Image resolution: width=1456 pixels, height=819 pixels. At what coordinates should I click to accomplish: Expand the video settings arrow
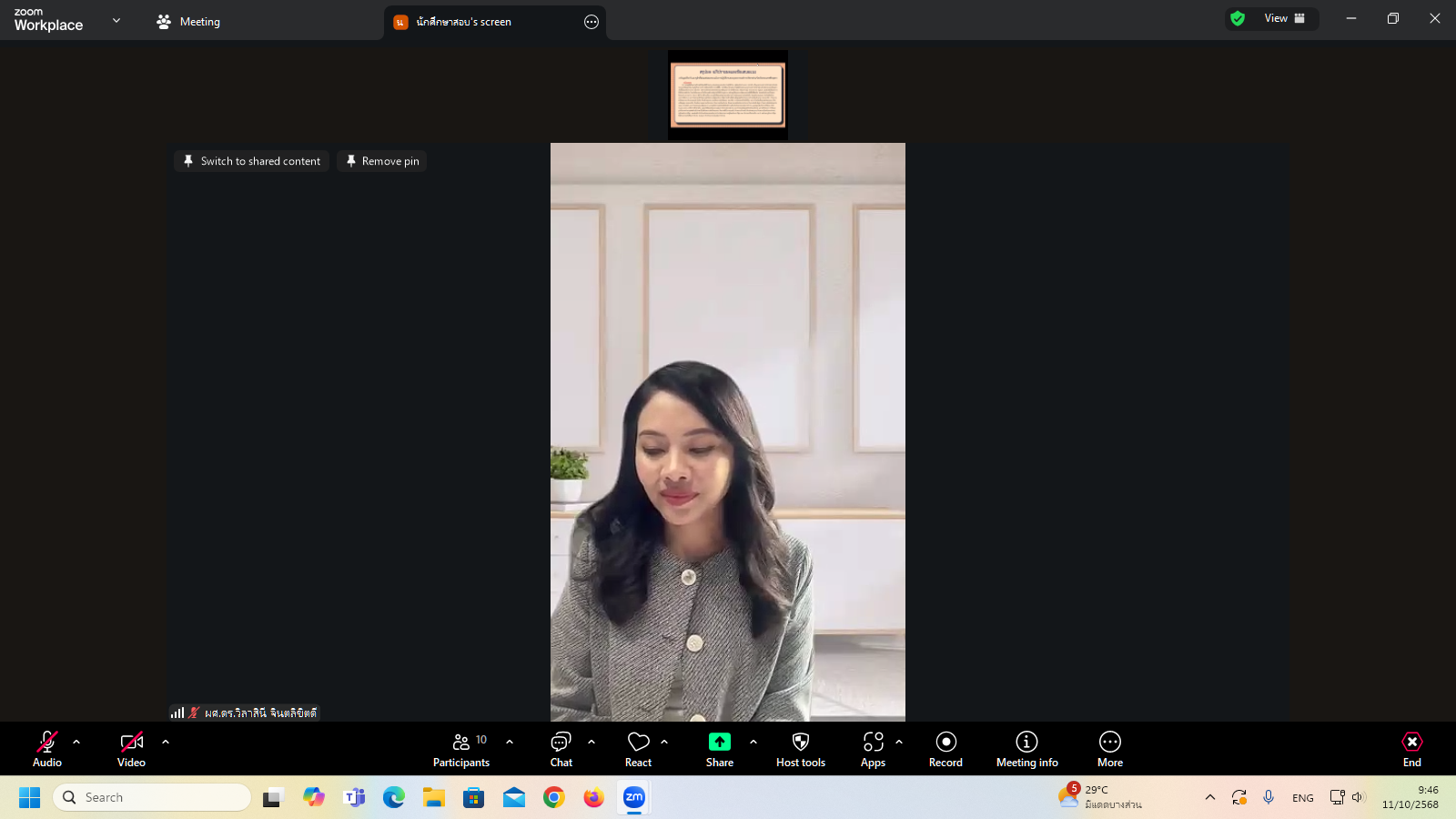[166, 742]
